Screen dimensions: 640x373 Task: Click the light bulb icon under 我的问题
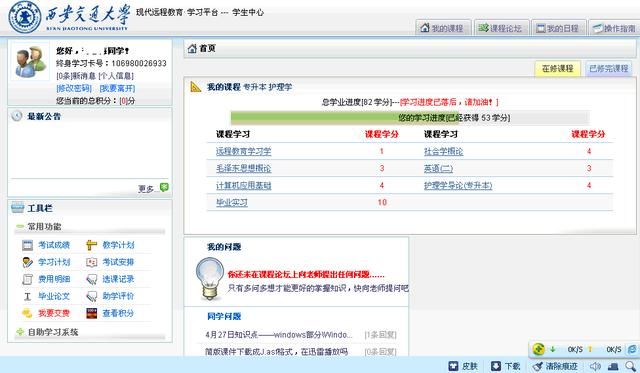point(210,279)
